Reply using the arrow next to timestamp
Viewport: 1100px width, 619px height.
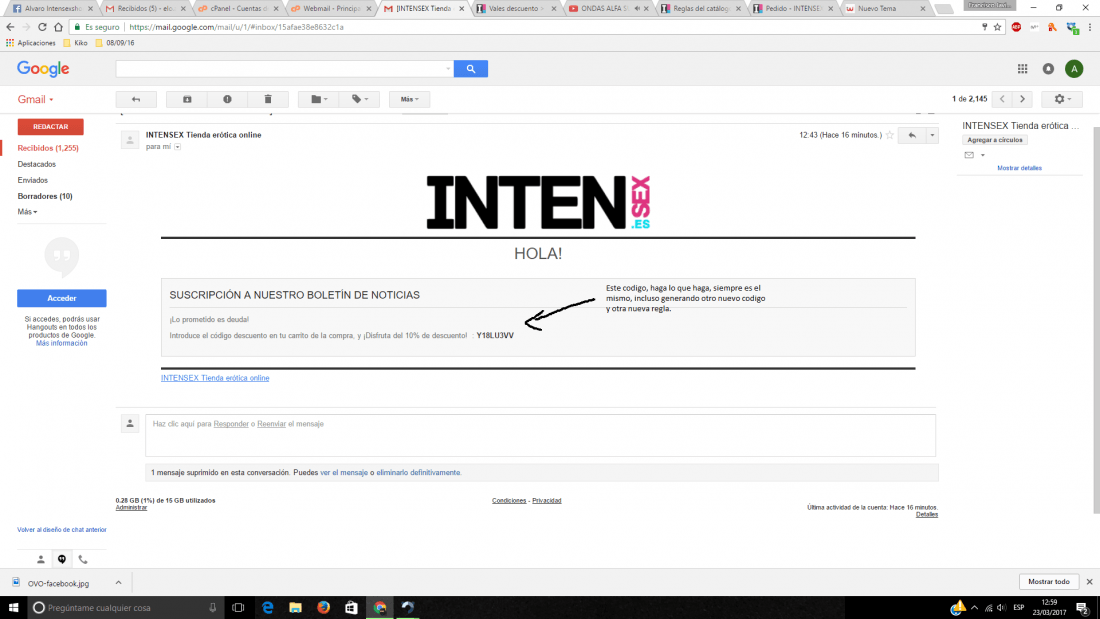coord(912,135)
